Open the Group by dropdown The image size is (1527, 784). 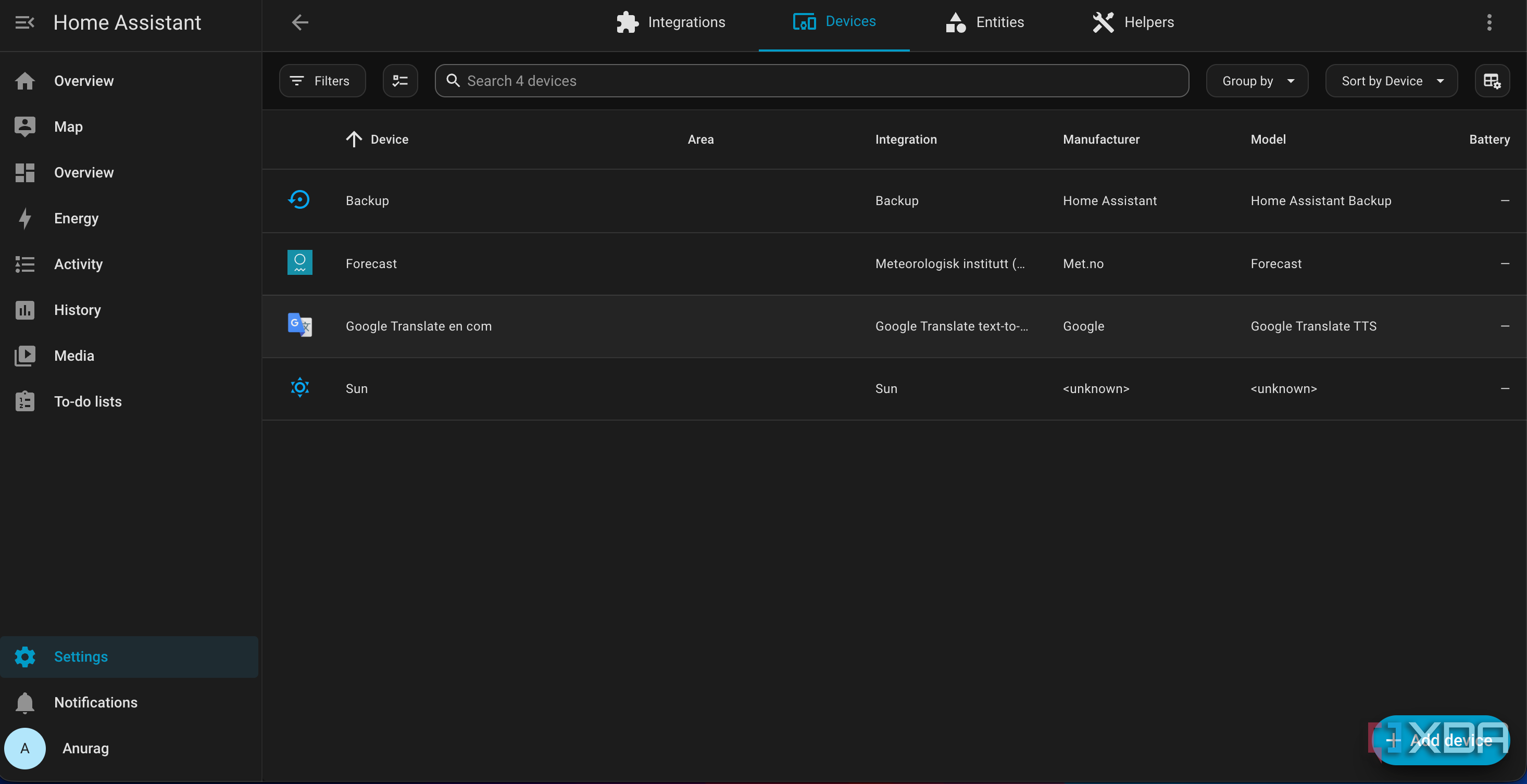[x=1257, y=81]
